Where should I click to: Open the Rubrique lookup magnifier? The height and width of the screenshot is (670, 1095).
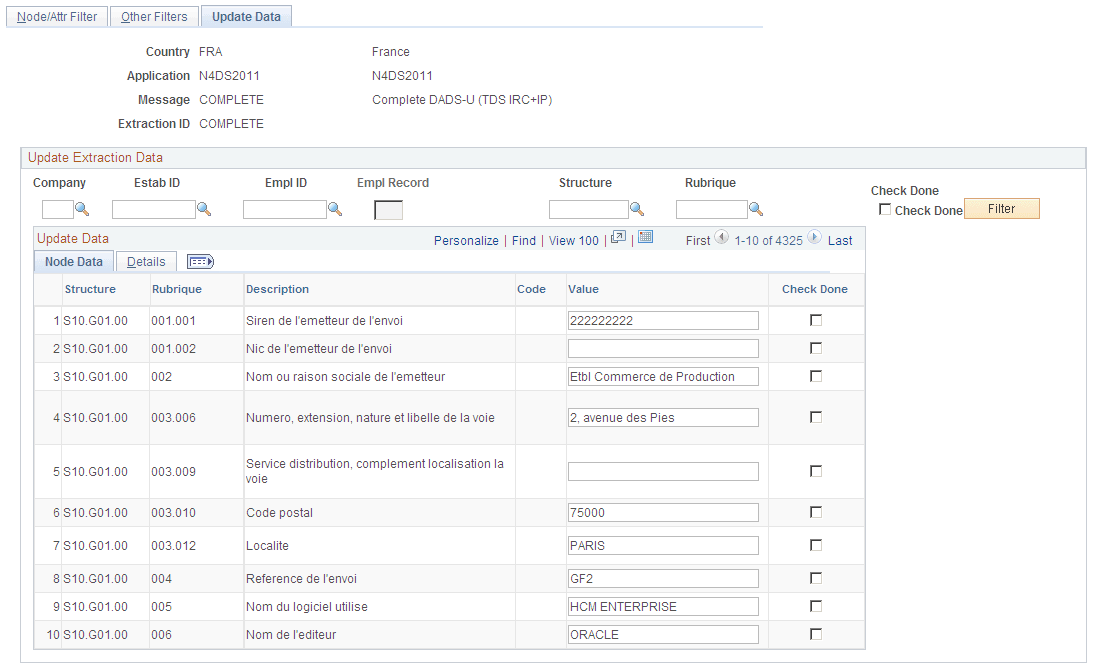[756, 209]
